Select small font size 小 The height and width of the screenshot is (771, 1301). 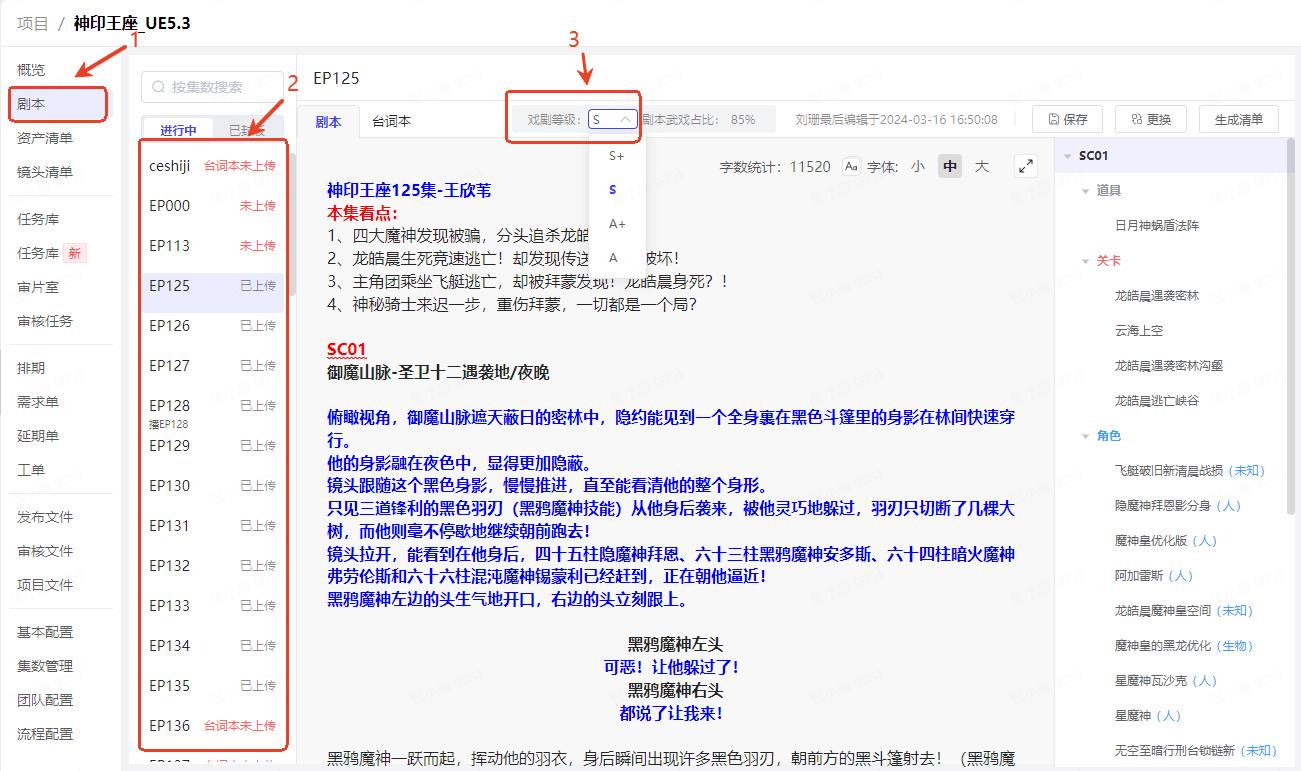[918, 167]
